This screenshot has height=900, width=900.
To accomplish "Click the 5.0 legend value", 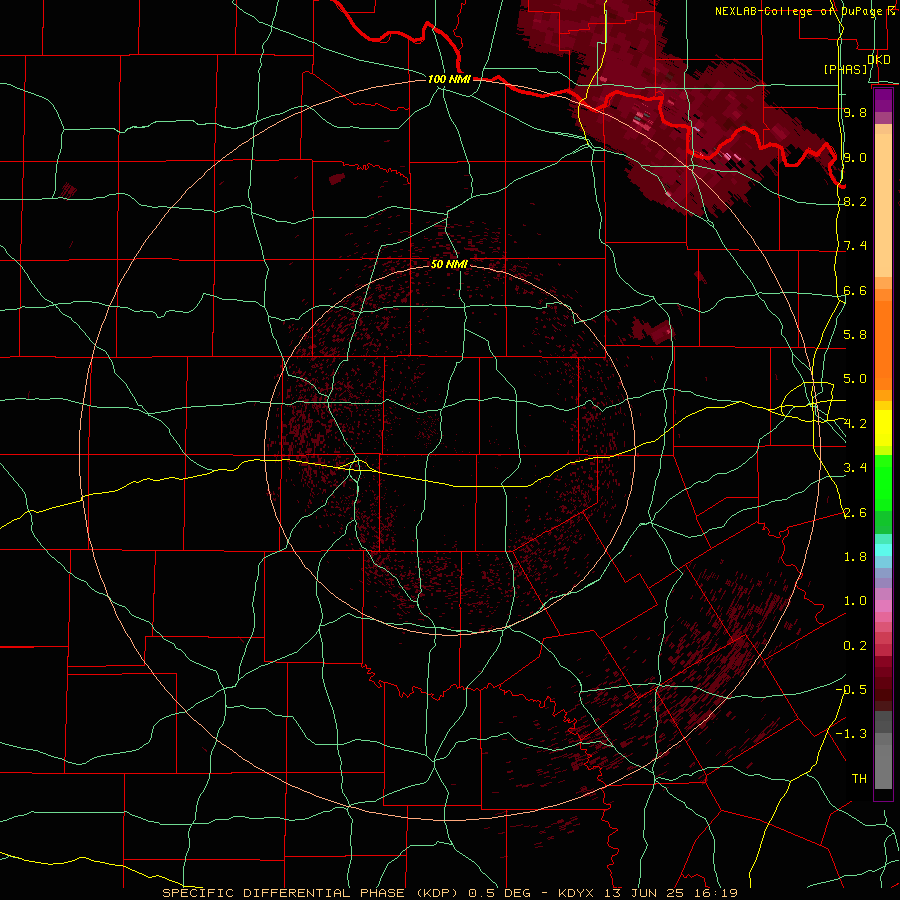I will [x=855, y=379].
